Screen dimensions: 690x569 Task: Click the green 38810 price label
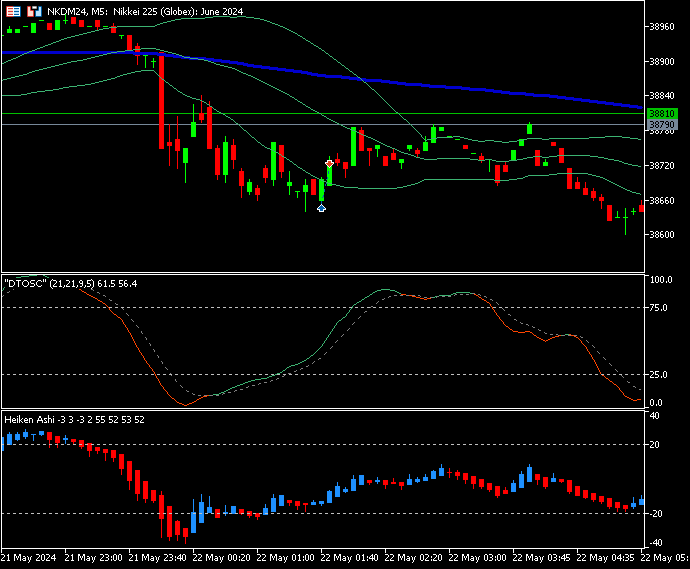tap(662, 114)
